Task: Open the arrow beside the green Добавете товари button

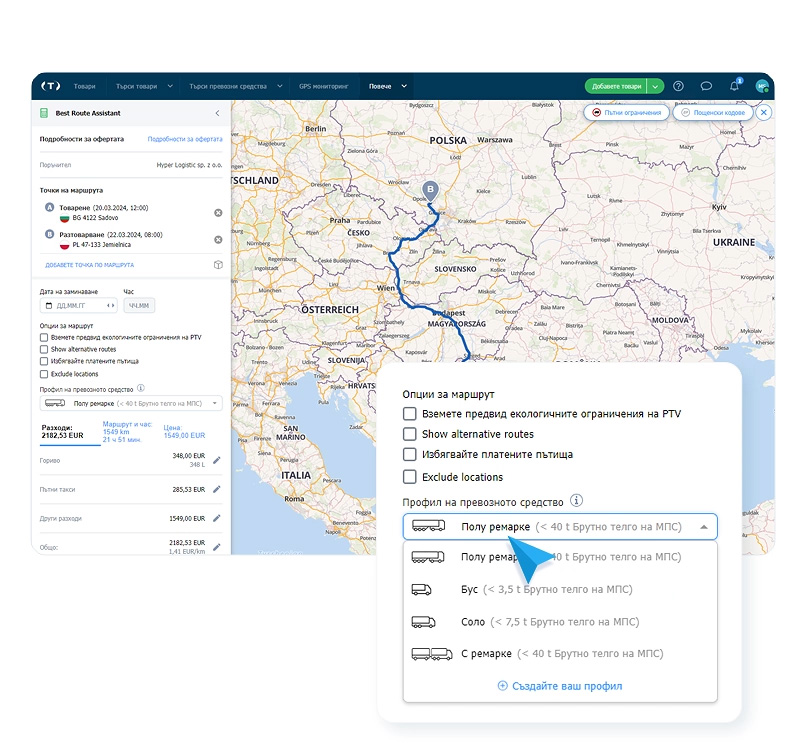Action: (x=655, y=86)
